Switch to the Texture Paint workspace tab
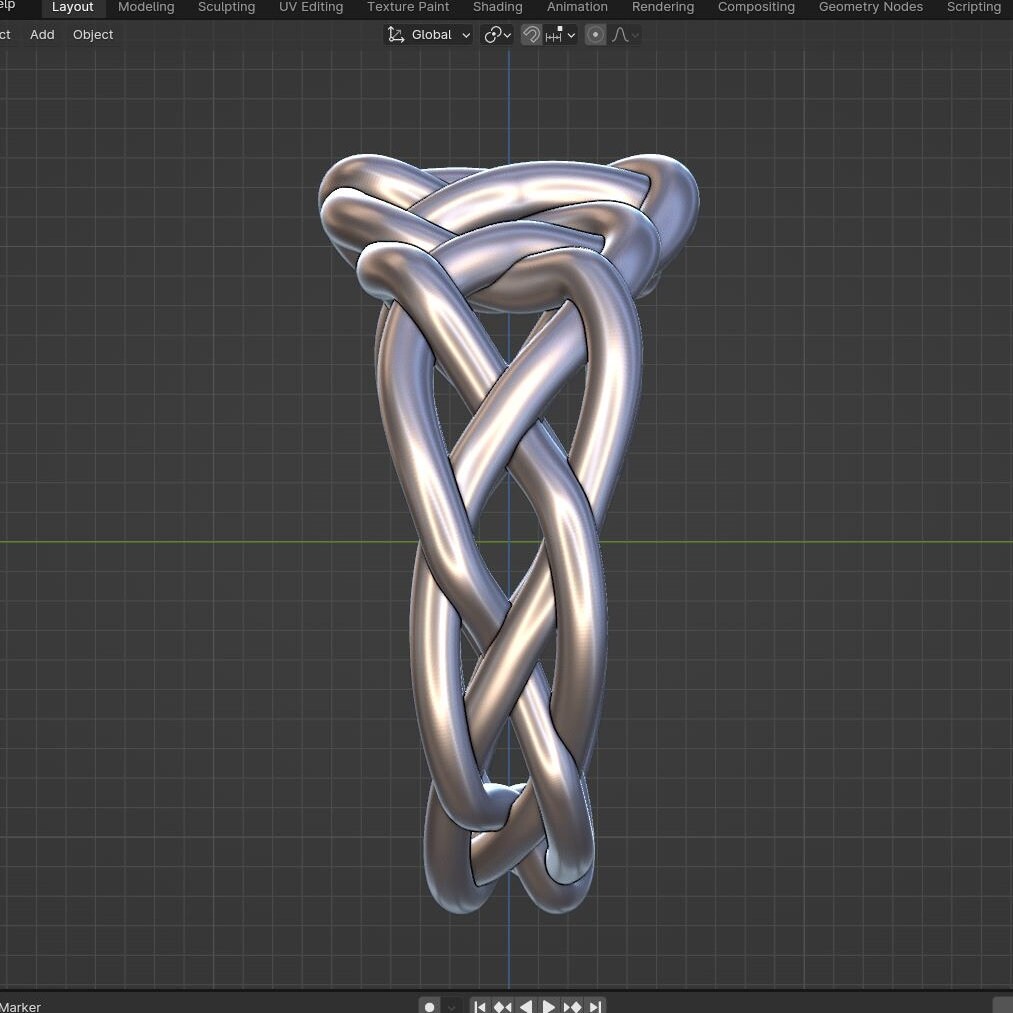The image size is (1013, 1013). click(x=408, y=7)
